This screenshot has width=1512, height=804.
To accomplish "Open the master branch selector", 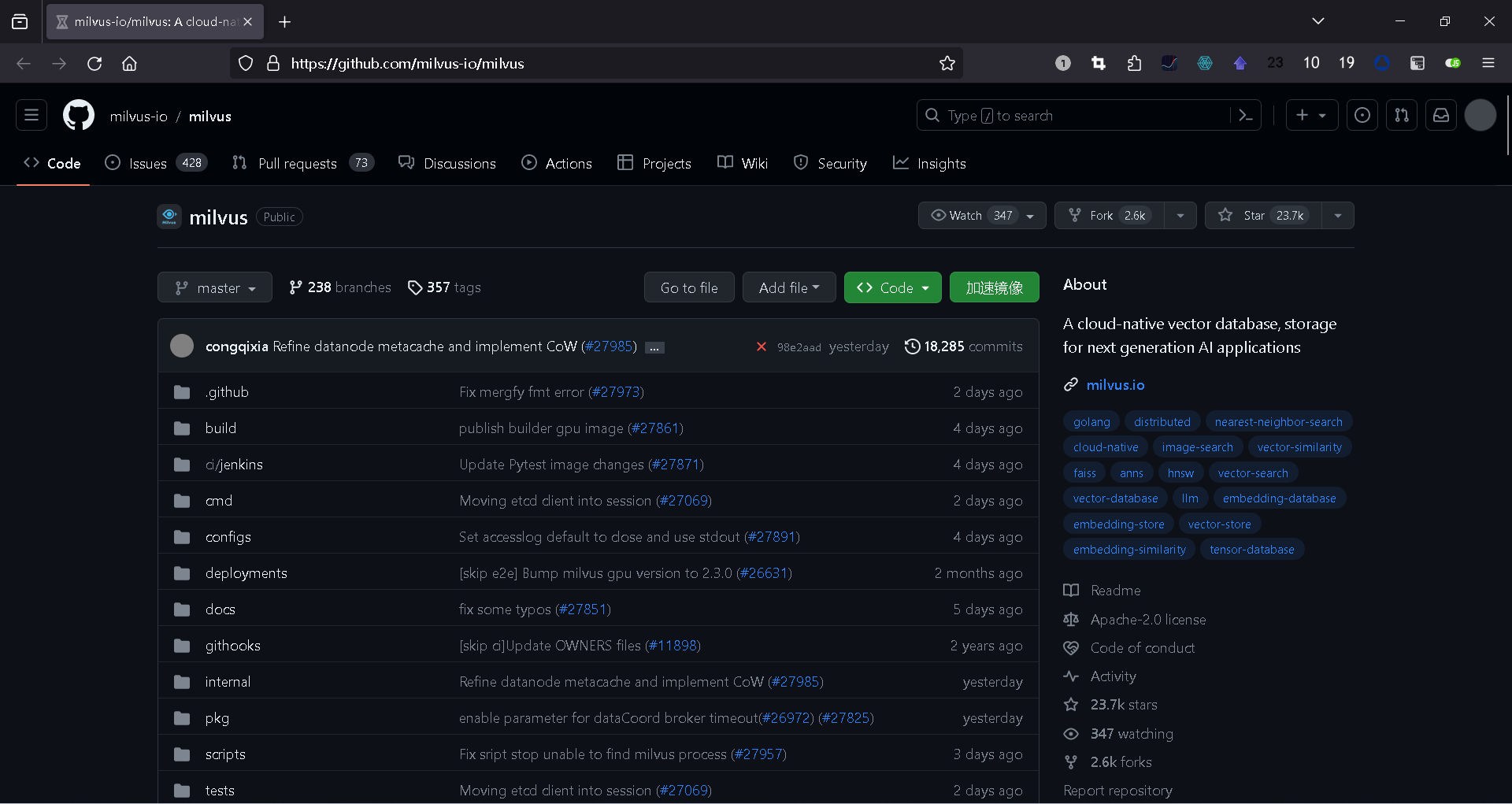I will [215, 288].
